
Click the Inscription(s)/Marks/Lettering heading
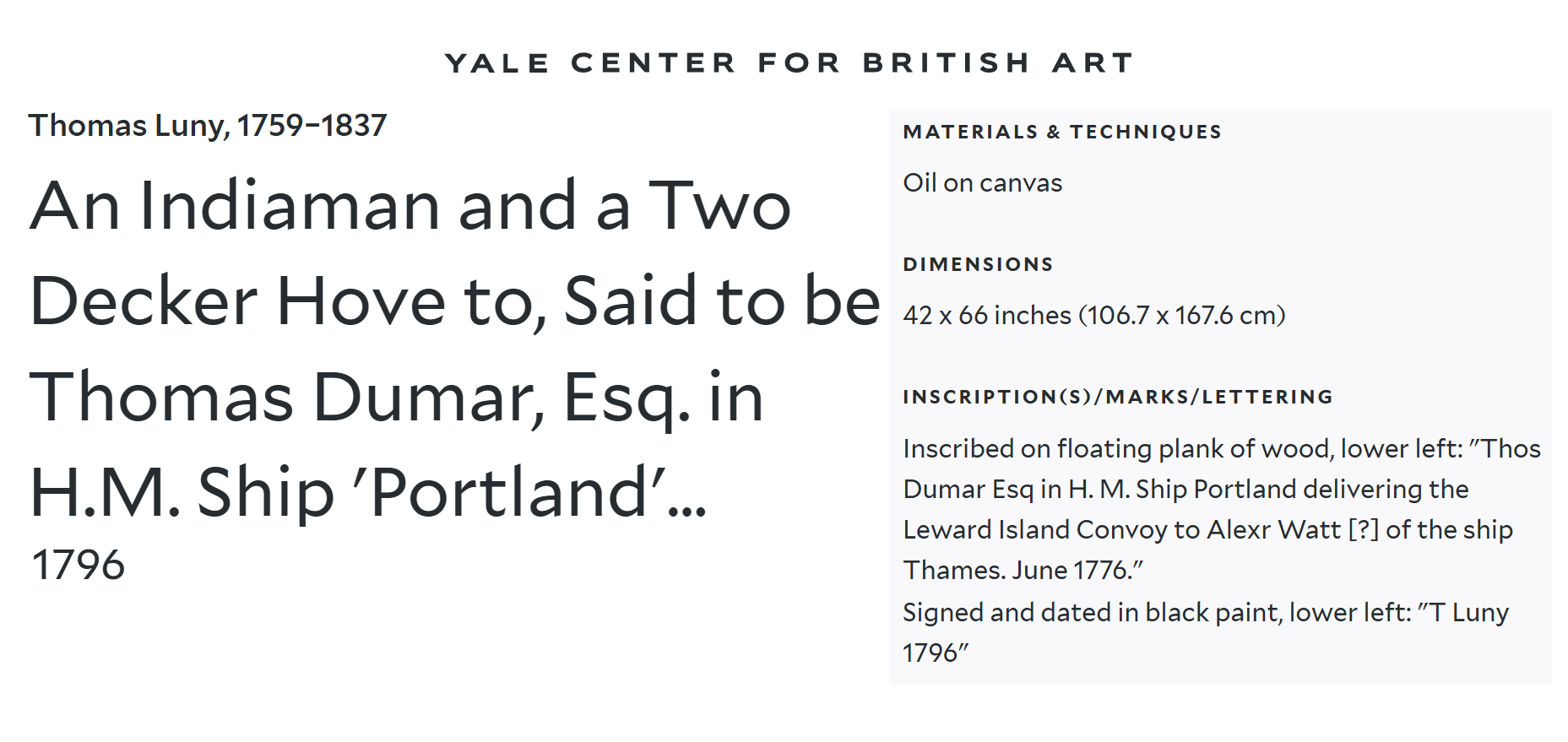[1118, 397]
